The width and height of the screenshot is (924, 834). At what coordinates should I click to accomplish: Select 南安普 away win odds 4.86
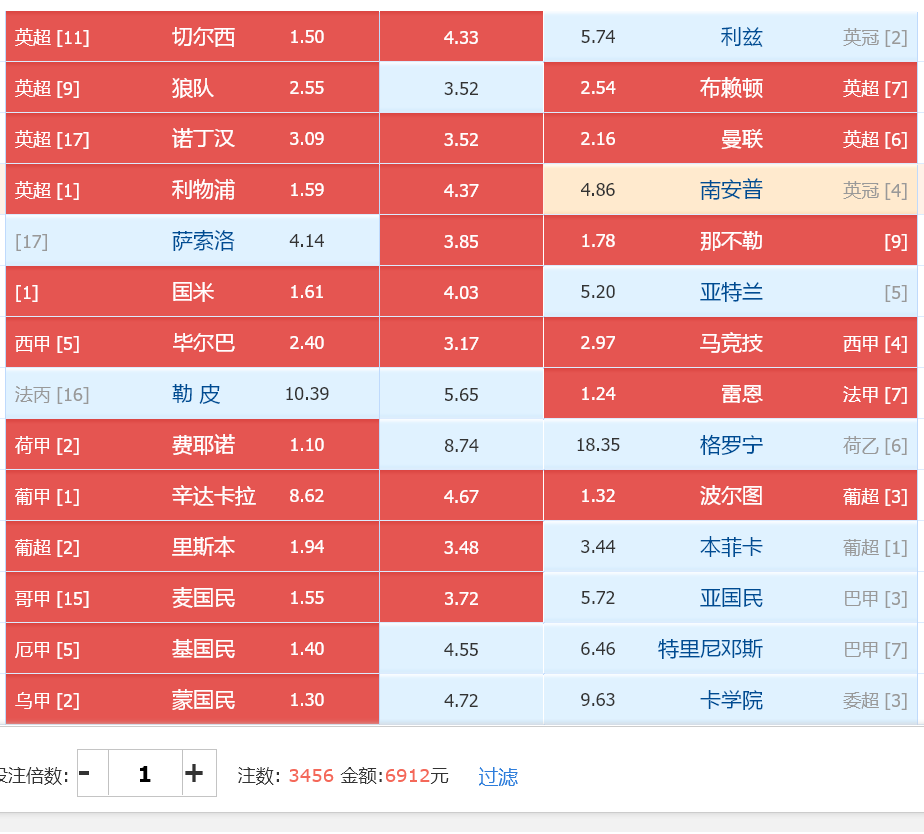click(730, 190)
